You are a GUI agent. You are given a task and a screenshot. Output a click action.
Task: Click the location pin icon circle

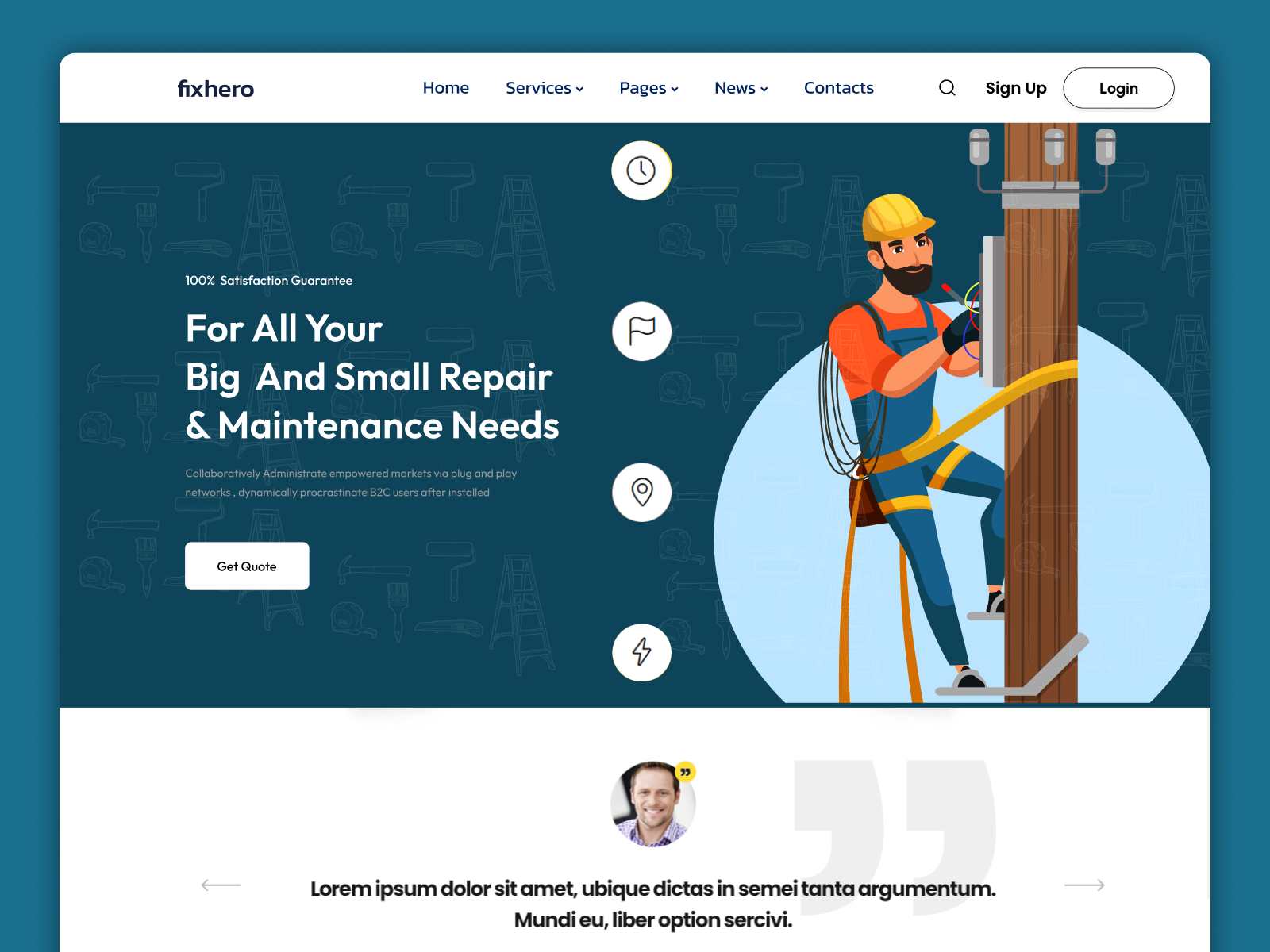641,493
